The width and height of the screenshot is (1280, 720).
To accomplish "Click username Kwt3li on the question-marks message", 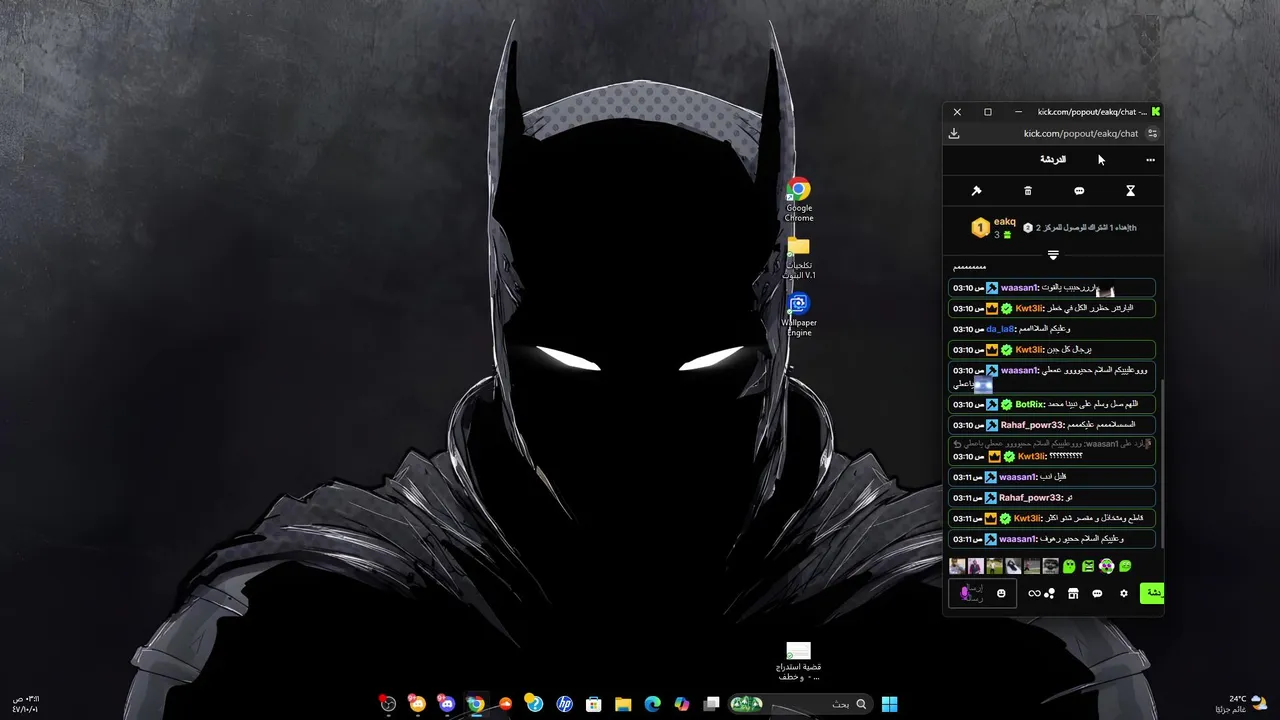I will pyautogui.click(x=1033, y=457).
